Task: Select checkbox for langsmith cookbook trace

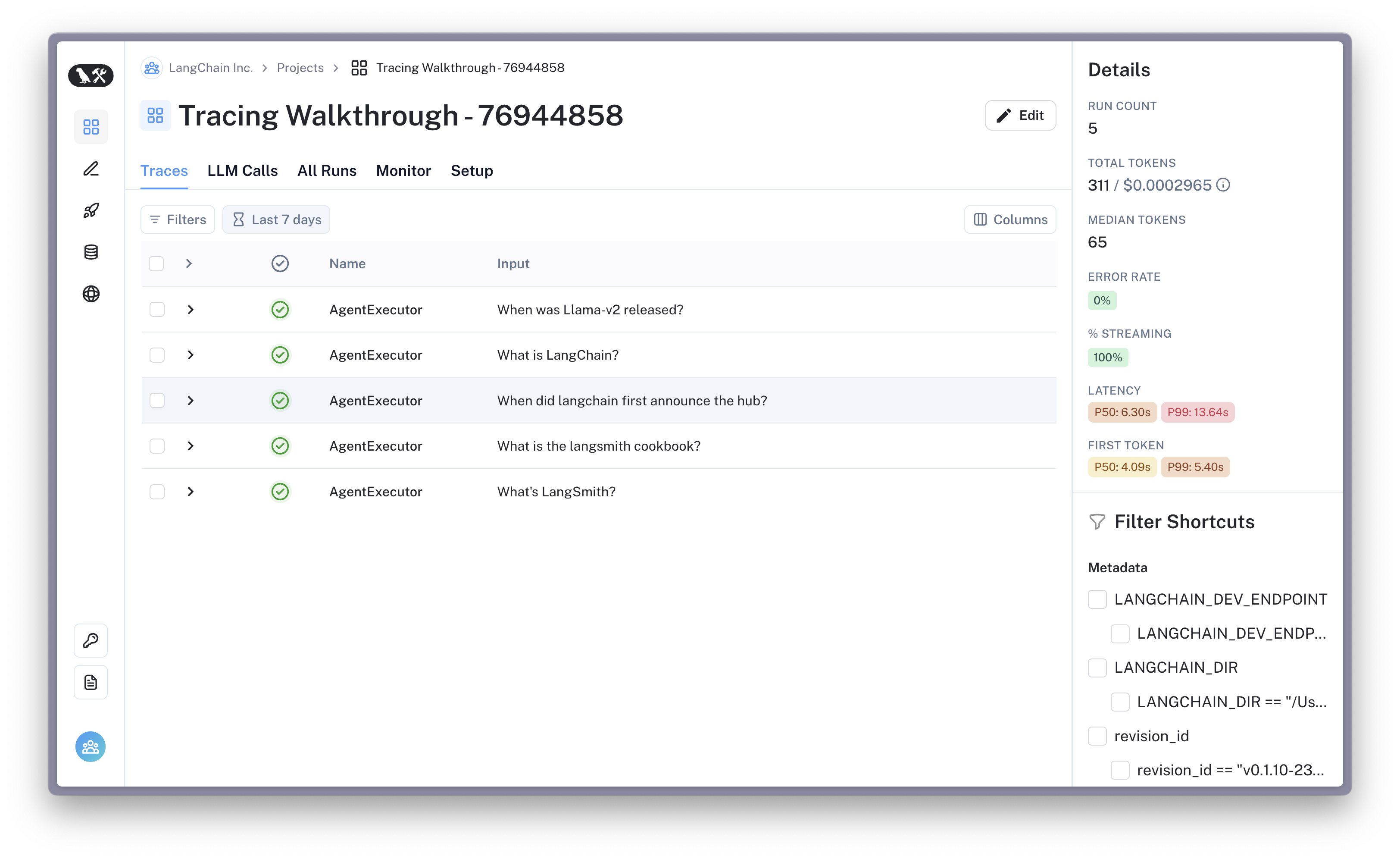Action: pos(157,446)
